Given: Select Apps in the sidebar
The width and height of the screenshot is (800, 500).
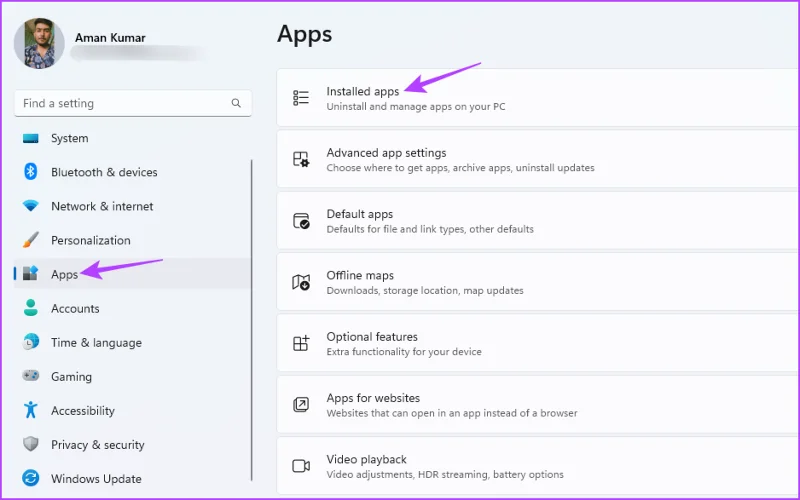Looking at the screenshot, I should [x=133, y=274].
